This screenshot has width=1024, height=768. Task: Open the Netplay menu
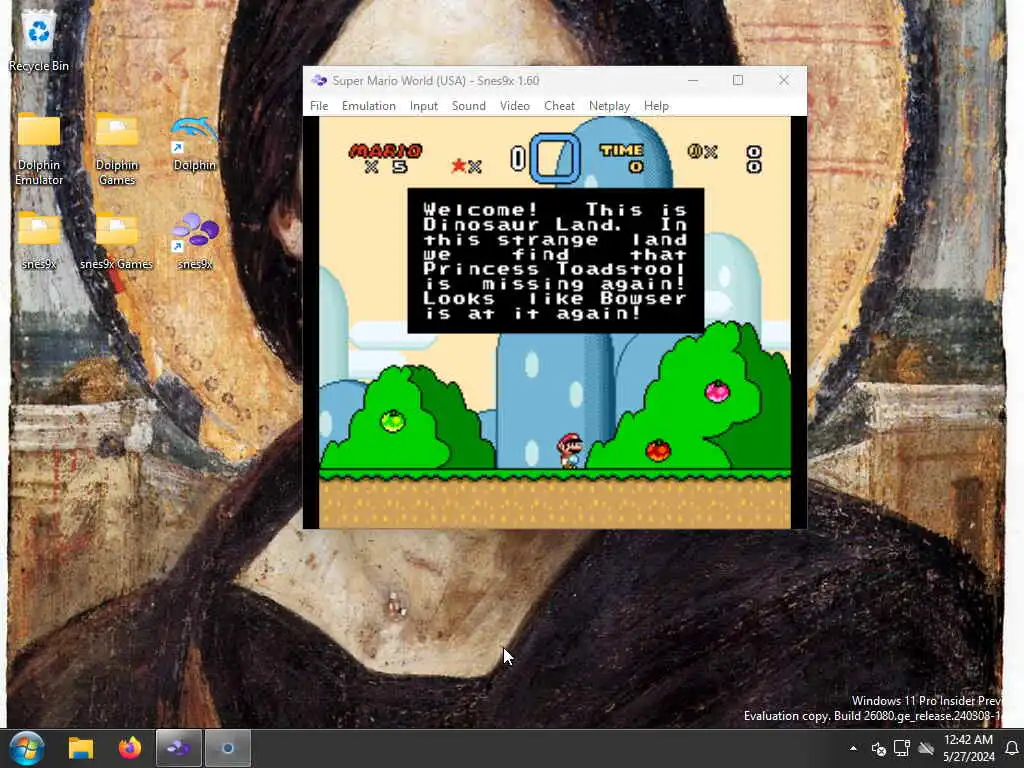[609, 106]
